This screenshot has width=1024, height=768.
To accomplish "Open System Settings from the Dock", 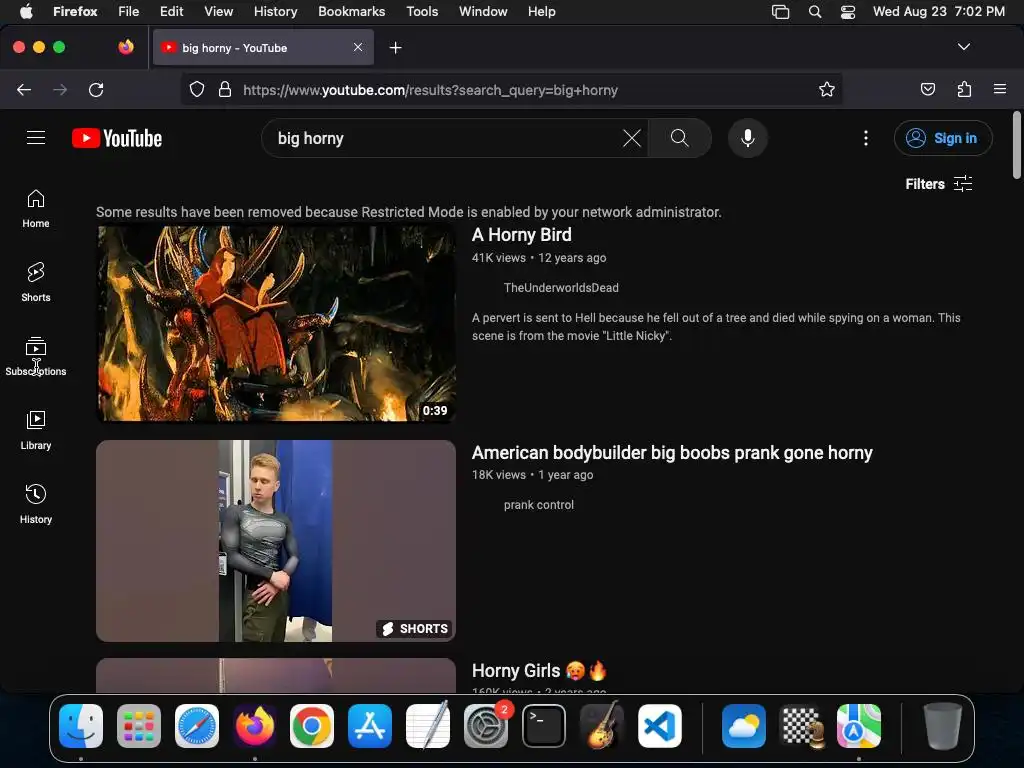I will pyautogui.click(x=485, y=726).
